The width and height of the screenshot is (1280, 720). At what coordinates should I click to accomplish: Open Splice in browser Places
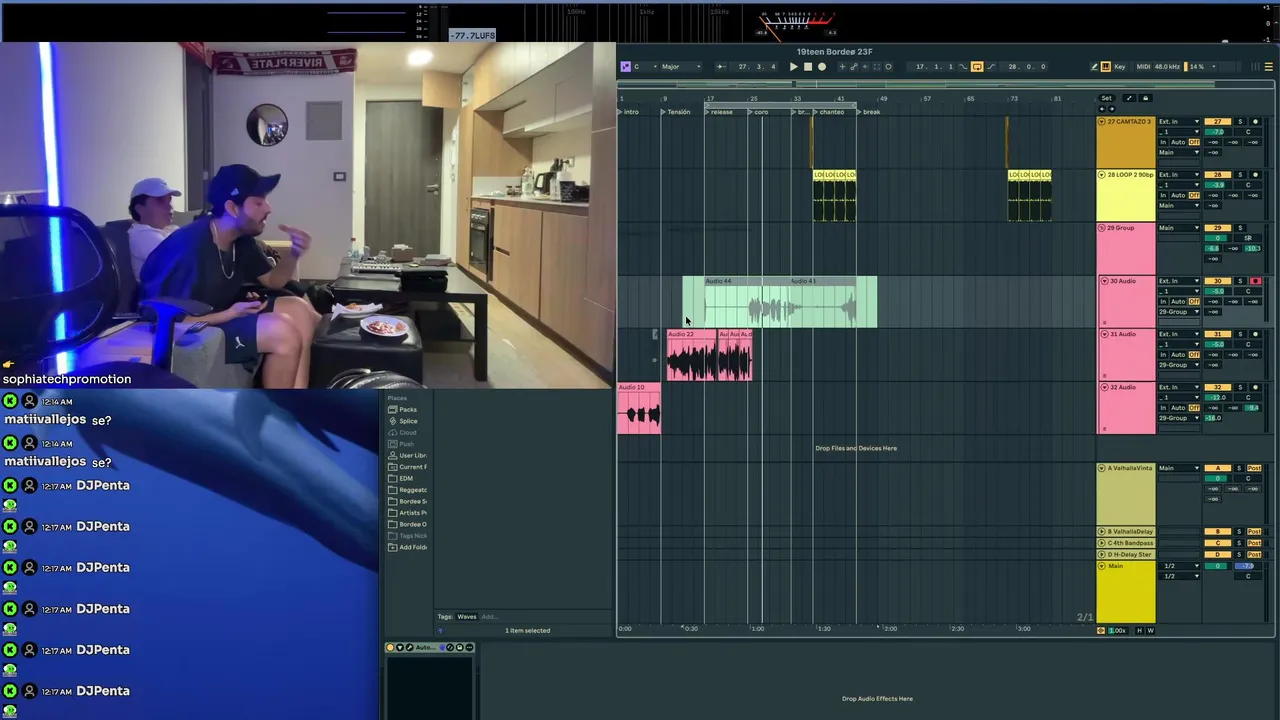click(407, 421)
